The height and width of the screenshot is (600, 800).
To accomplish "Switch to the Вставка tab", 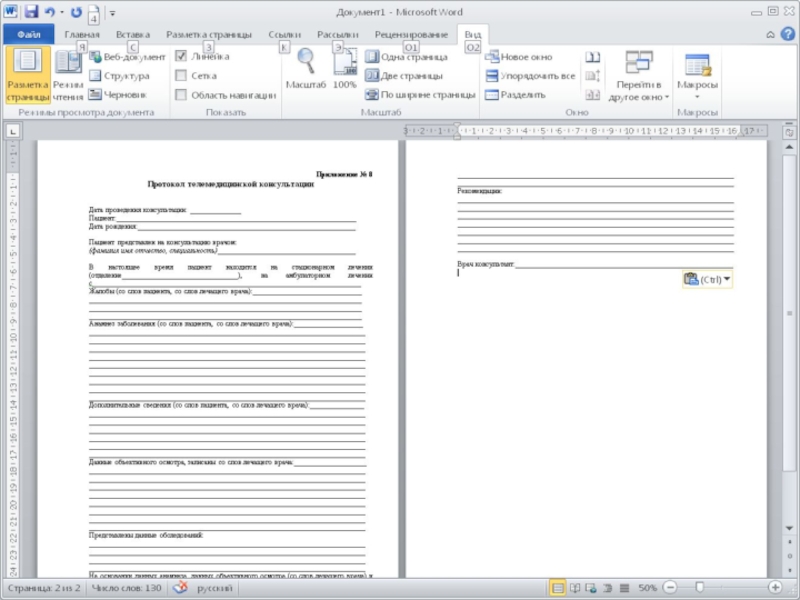I will (133, 34).
